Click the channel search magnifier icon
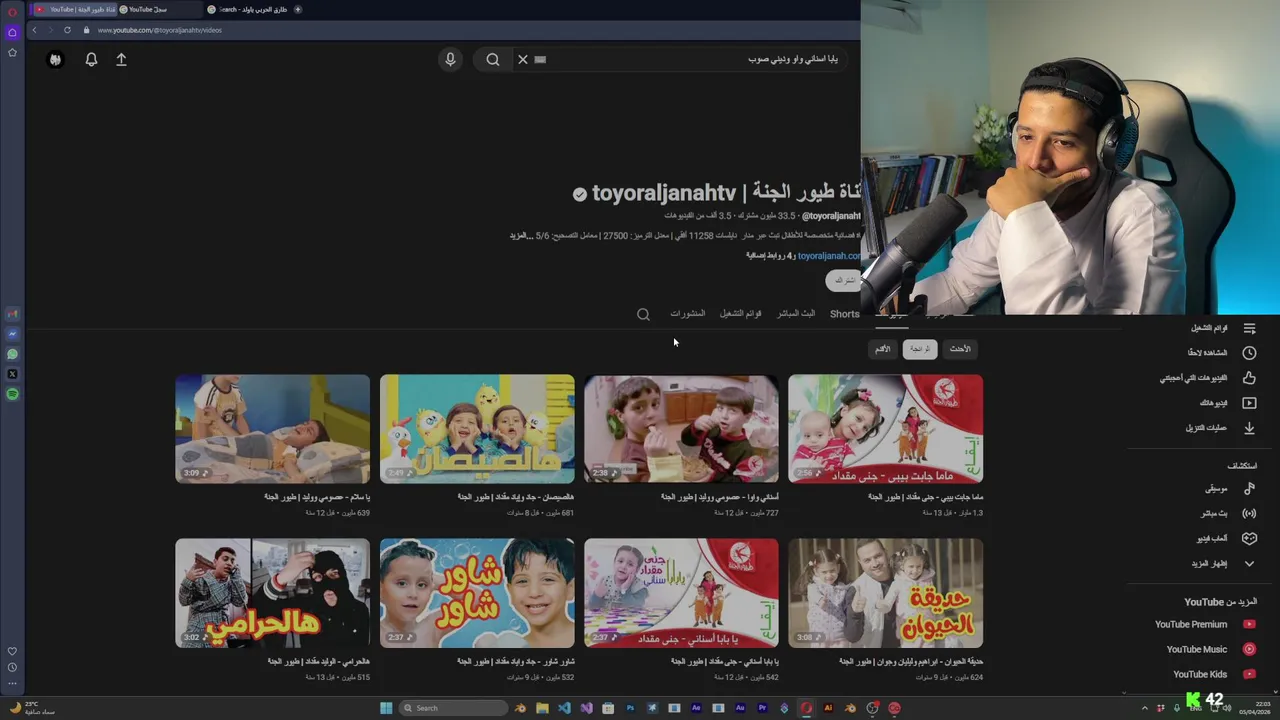Viewport: 1280px width, 720px height. pos(643,314)
